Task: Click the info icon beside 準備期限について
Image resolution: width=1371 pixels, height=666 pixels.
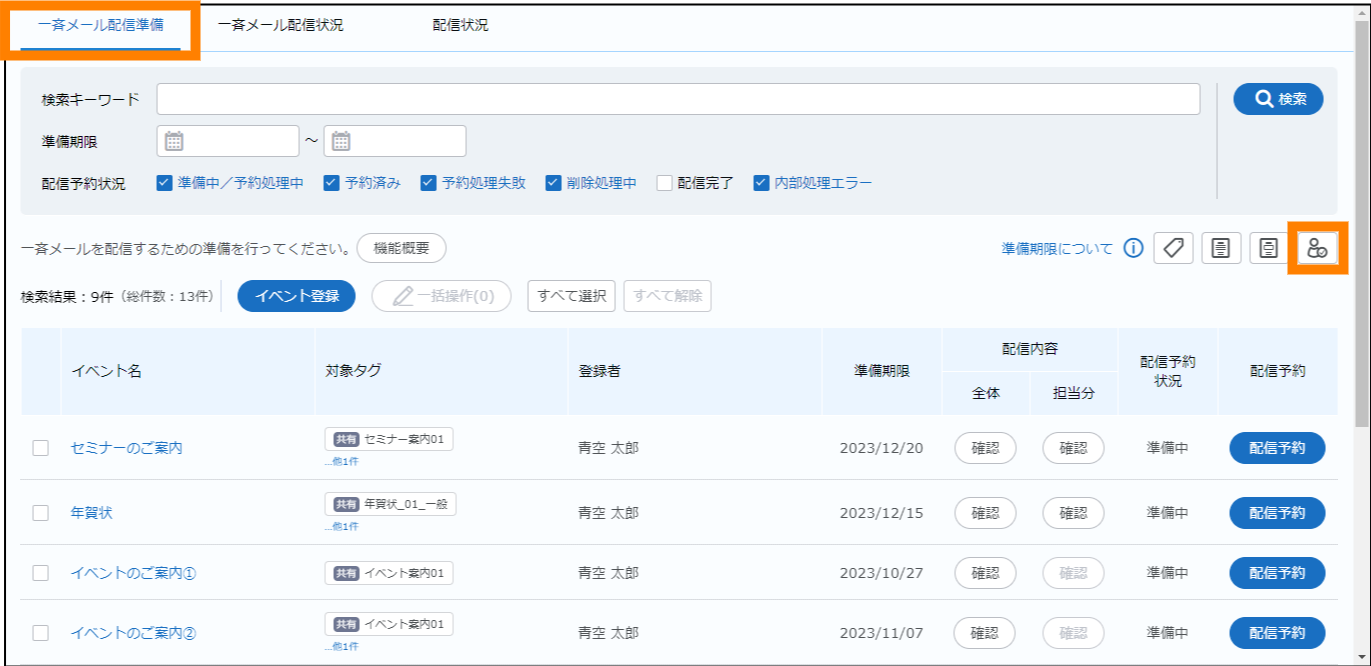Action: pos(1133,248)
